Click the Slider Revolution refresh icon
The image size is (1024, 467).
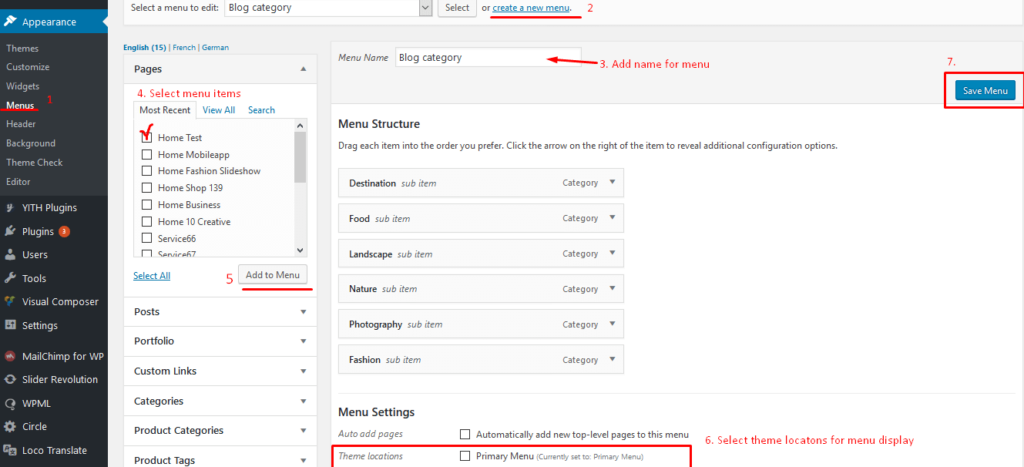[x=10, y=379]
